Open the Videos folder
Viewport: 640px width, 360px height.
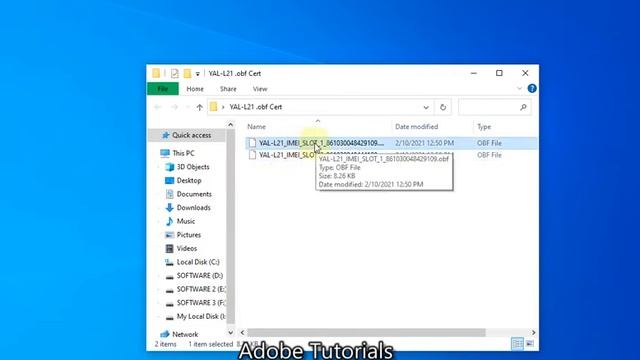(187, 248)
